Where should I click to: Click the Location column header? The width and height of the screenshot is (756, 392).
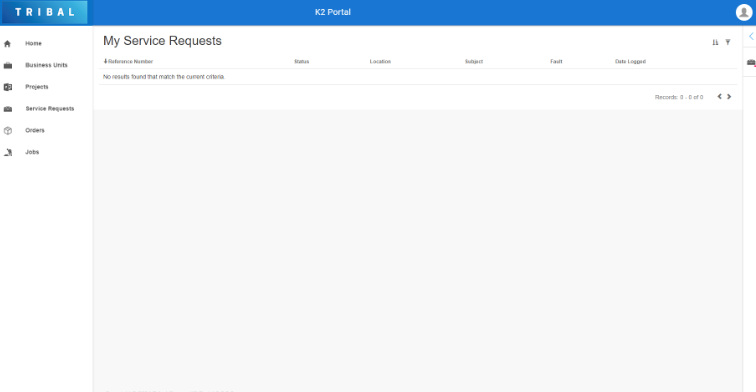380,61
